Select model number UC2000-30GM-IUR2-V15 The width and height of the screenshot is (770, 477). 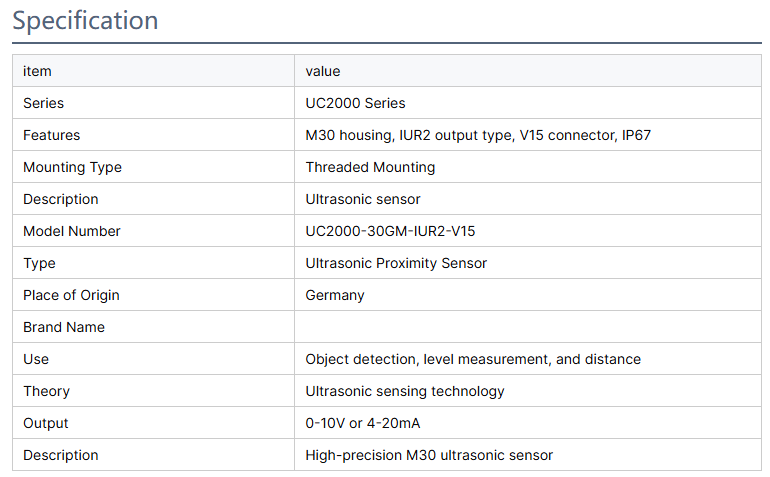pyautogui.click(x=390, y=231)
